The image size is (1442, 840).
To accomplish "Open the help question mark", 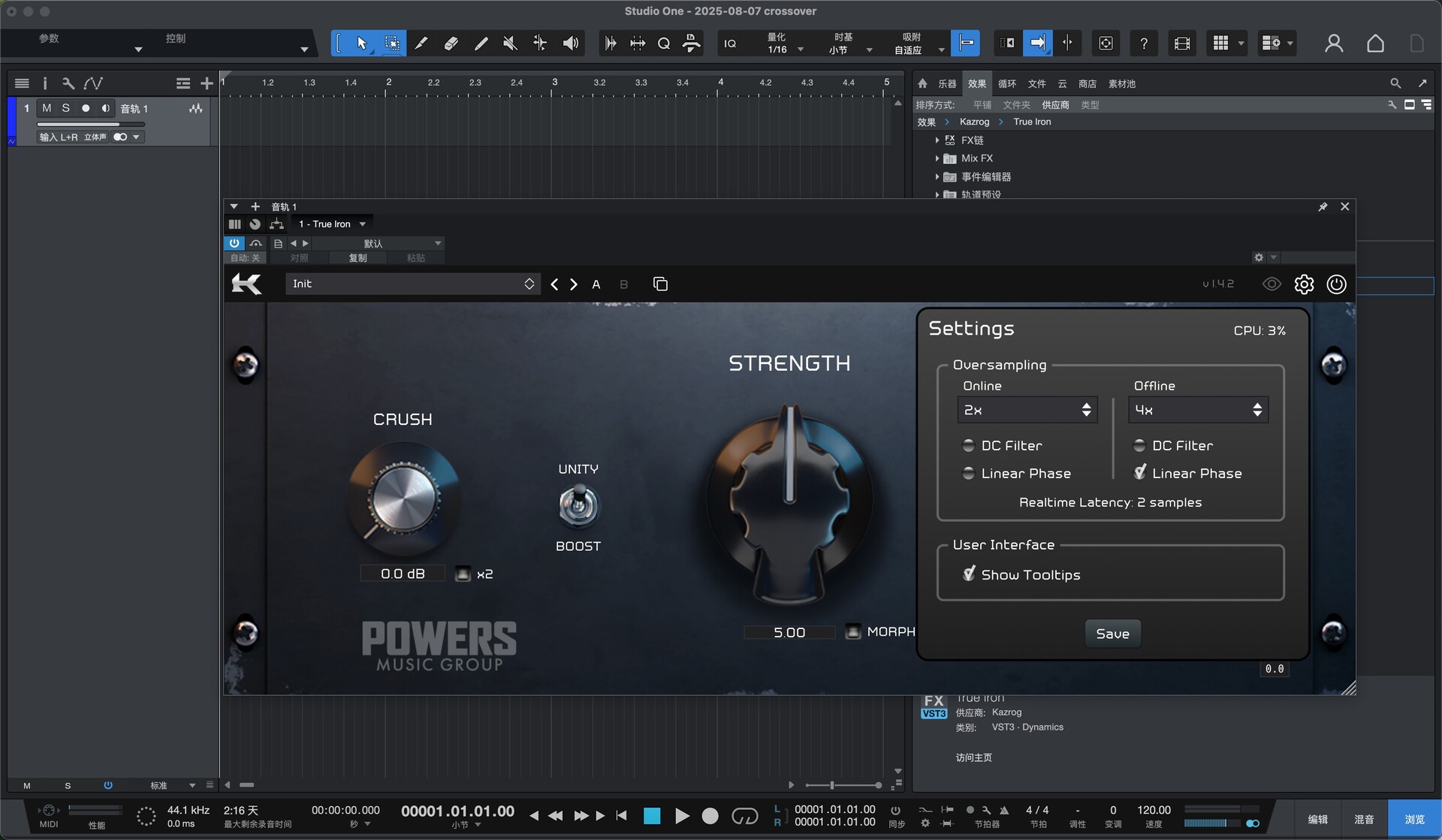I will pyautogui.click(x=1144, y=44).
